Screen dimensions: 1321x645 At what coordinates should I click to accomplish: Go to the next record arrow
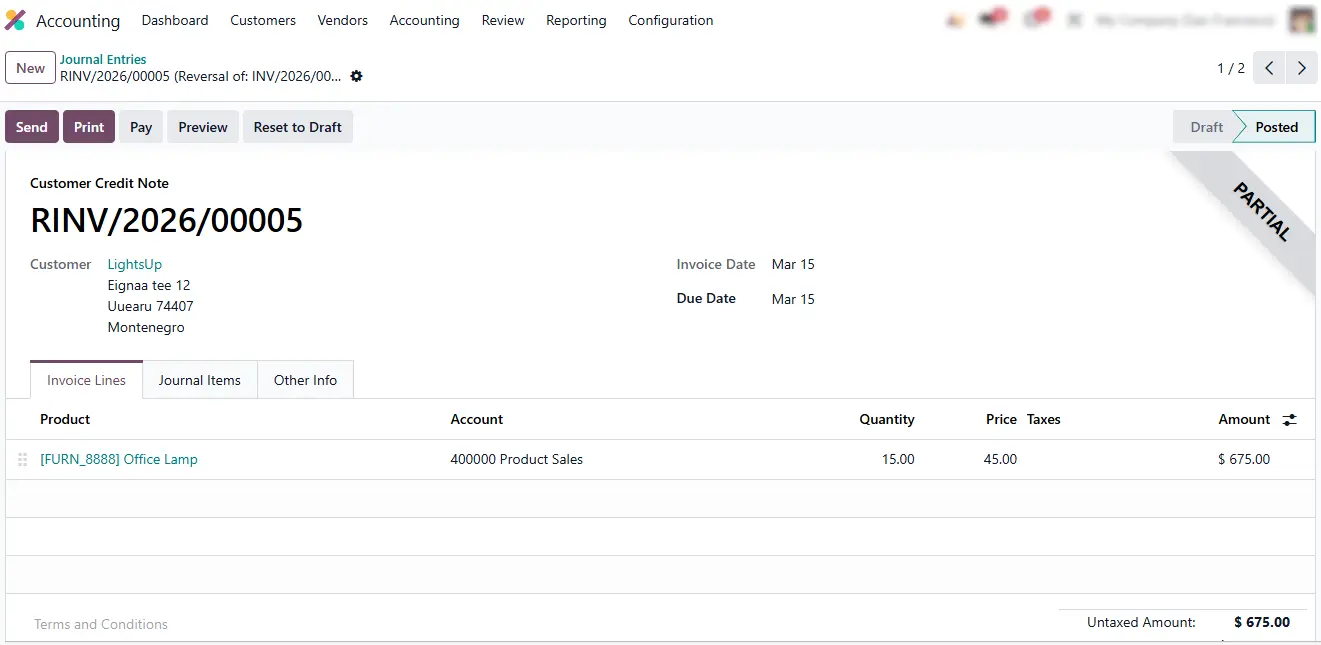[1301, 68]
